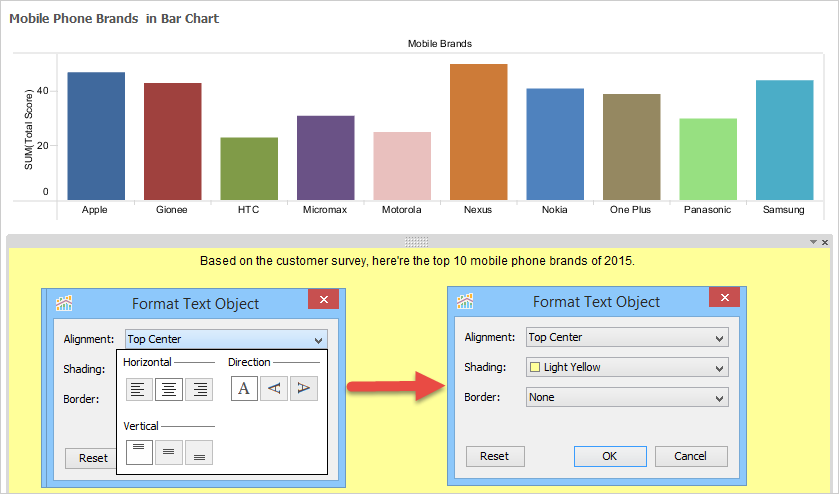Close the text object pane with X

click(825, 242)
